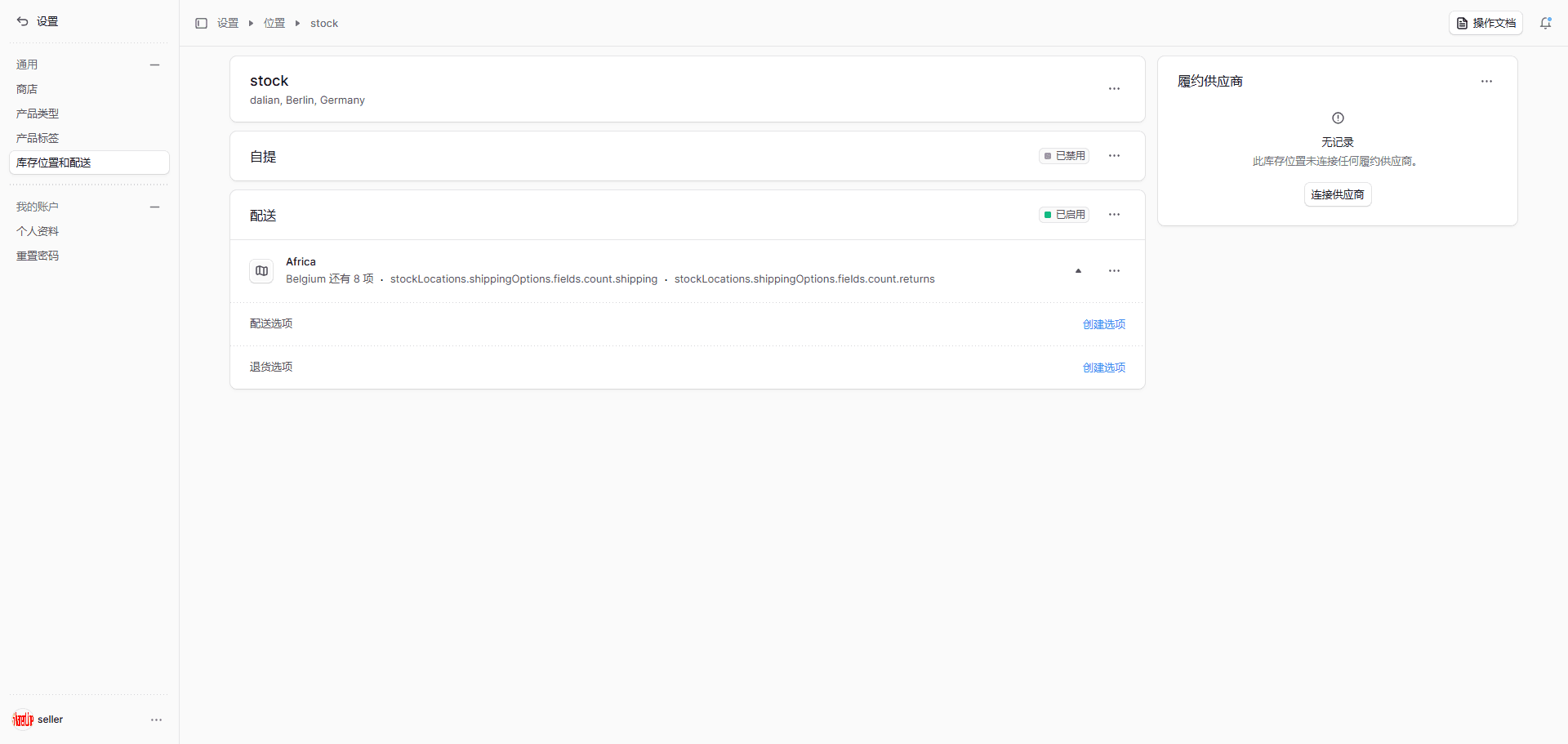This screenshot has height=744, width=1568.
Task: Click the Africa service zone map icon
Action: coord(261,271)
